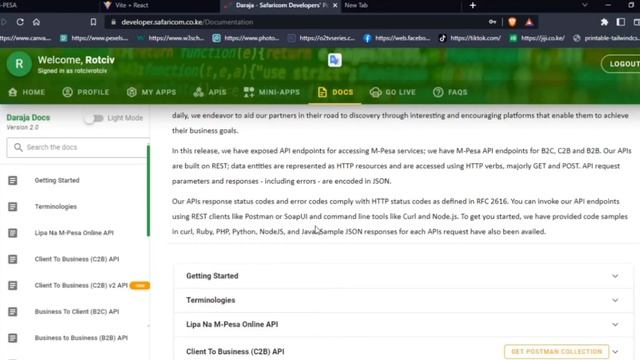
Task: Open the tiktok bookmark
Action: [x=470, y=38]
